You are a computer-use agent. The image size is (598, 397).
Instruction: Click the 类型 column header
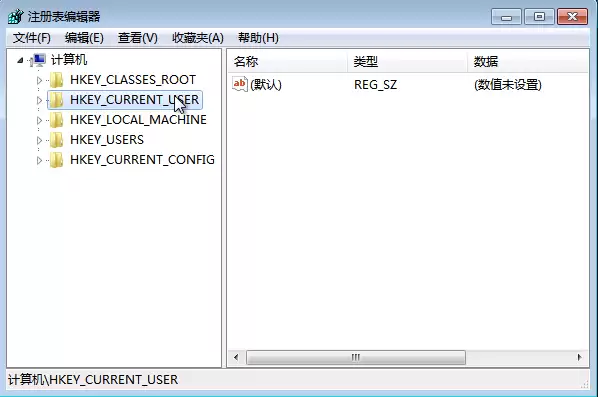[x=407, y=61]
